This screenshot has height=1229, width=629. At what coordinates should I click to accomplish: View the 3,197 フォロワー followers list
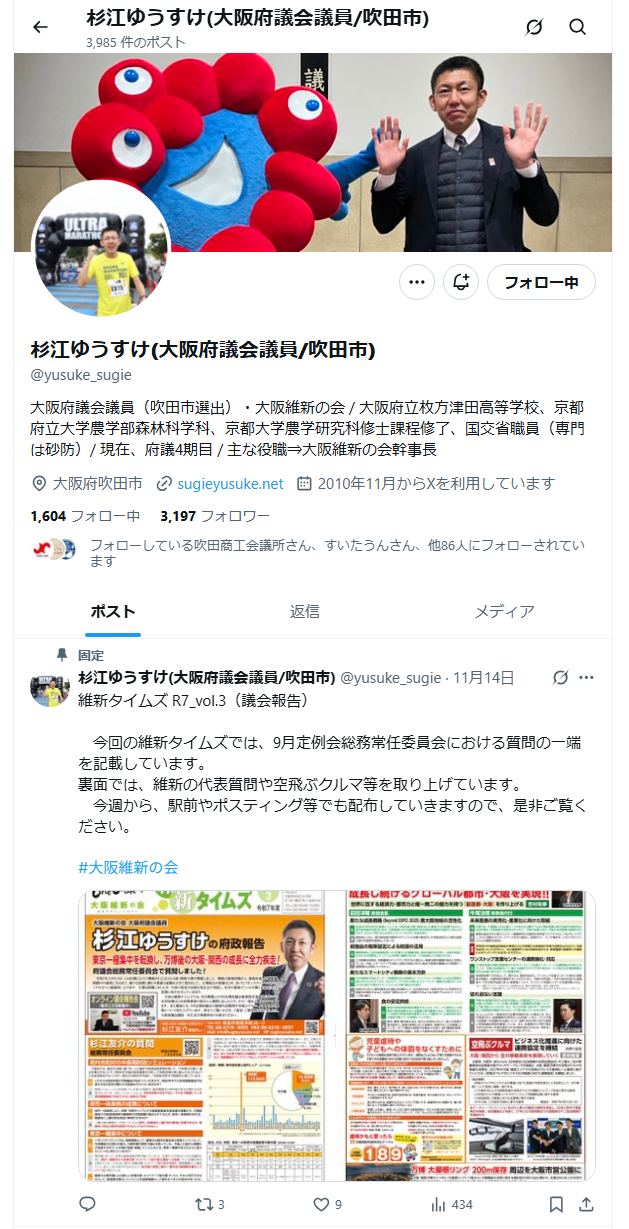pos(215,516)
